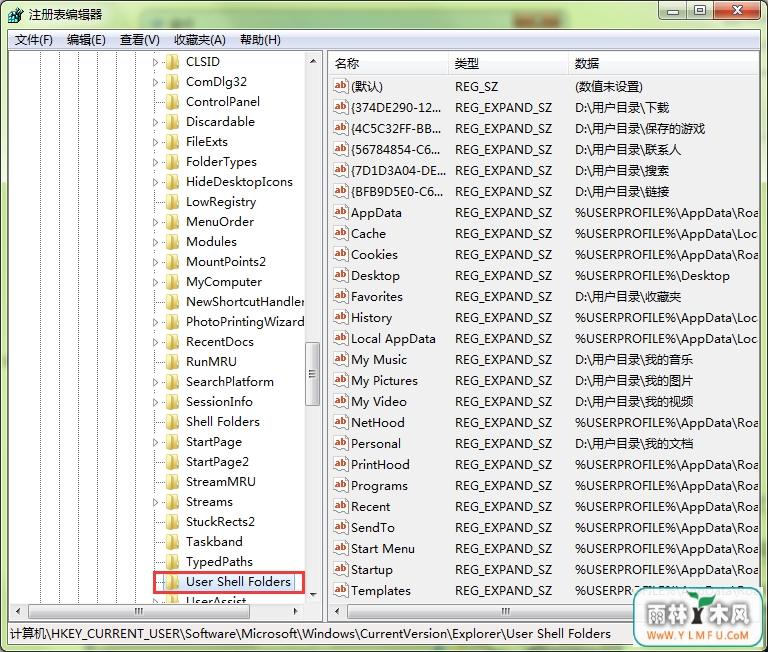The width and height of the screenshot is (768, 652).
Task: Click the string icon beside My Music
Action: coord(340,360)
